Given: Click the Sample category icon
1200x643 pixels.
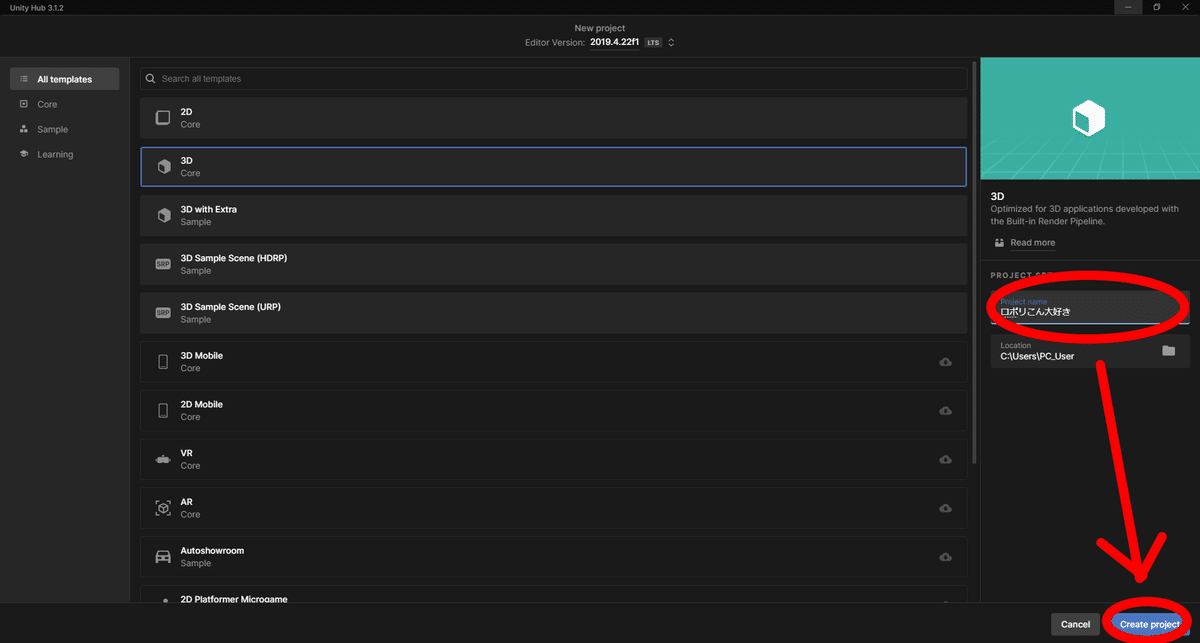Looking at the screenshot, I should tap(24, 129).
